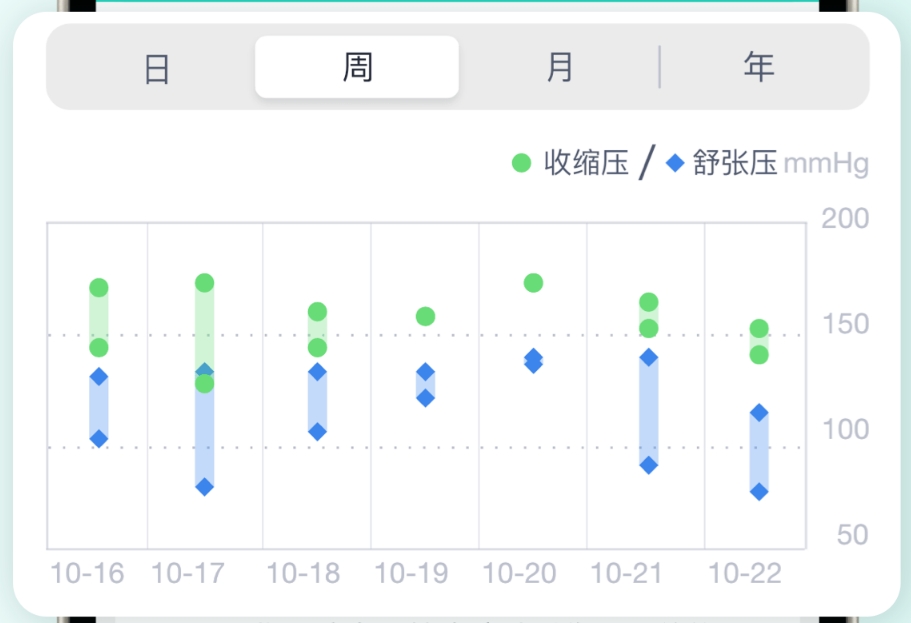Select the upper blue diamond on 10-21

649,357
